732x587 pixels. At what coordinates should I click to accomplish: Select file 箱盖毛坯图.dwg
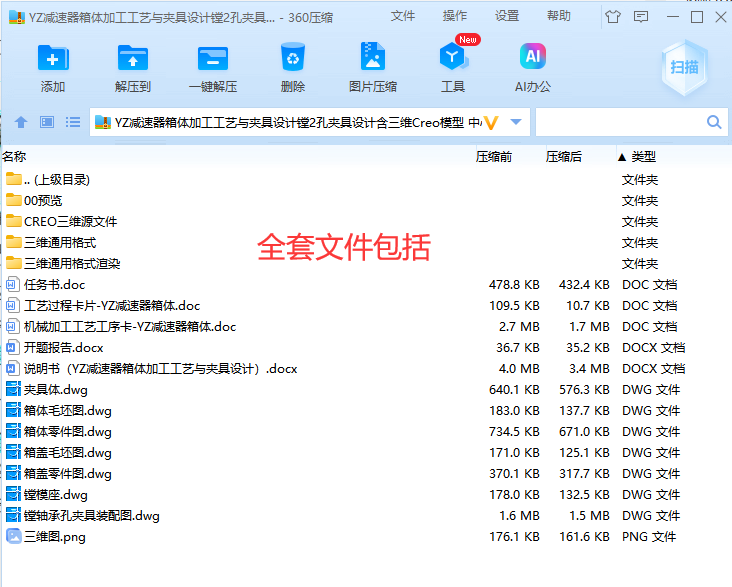pos(59,453)
